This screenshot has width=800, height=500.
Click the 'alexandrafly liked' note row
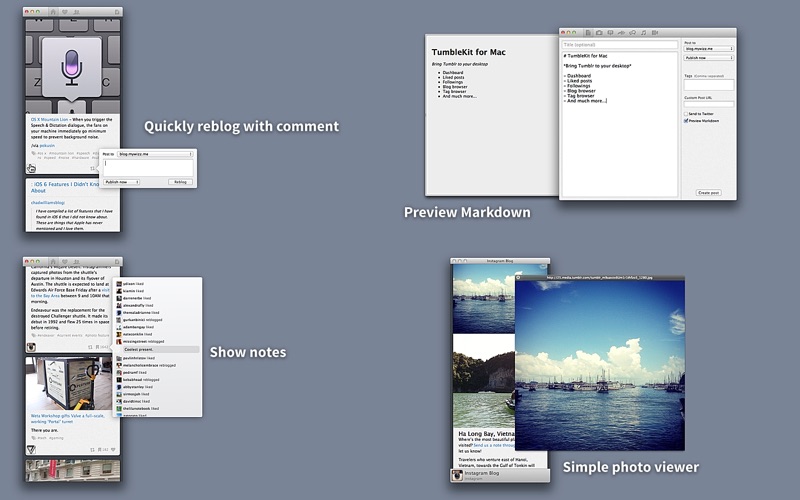pos(135,305)
